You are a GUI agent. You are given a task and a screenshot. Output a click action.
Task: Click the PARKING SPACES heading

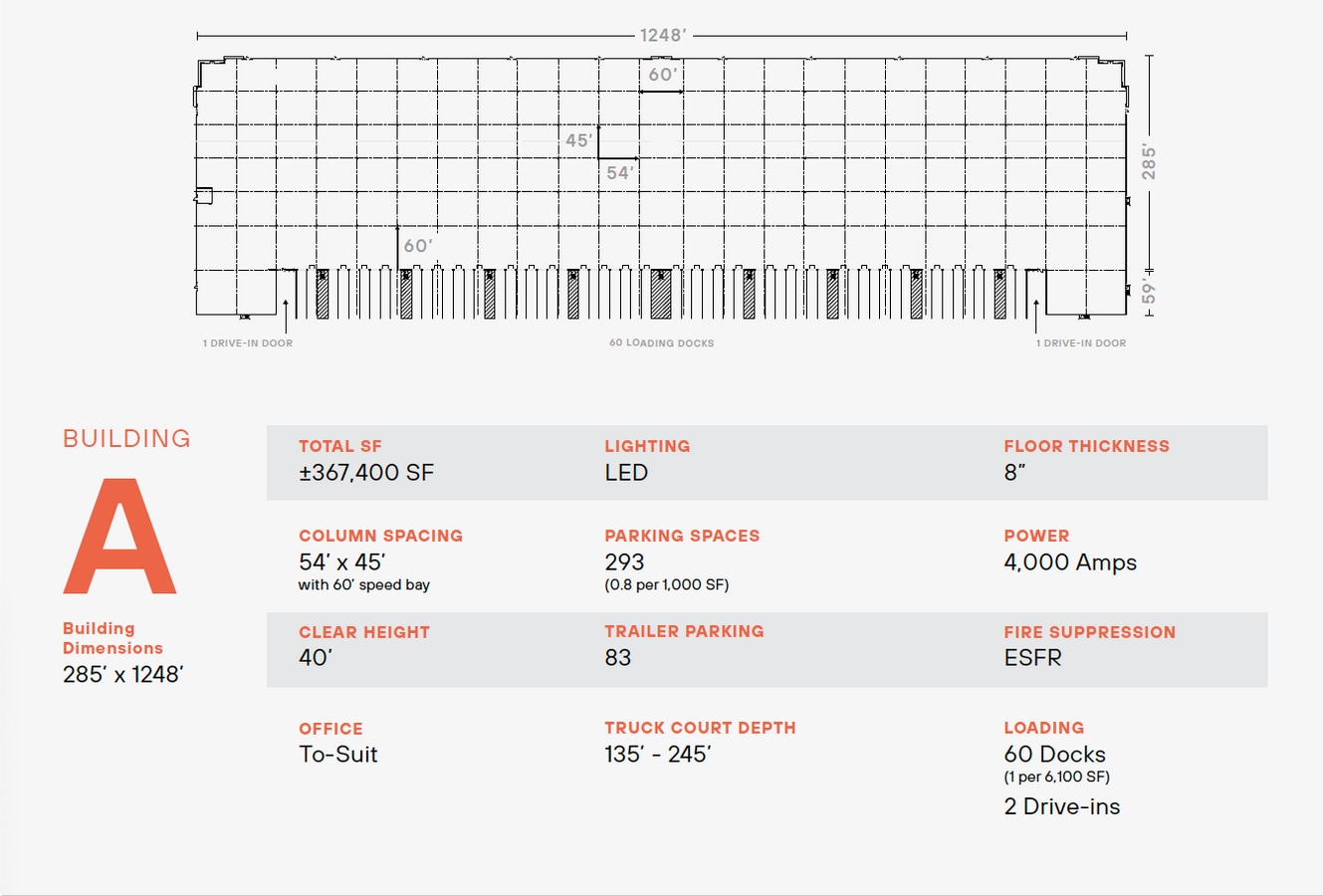pos(682,536)
